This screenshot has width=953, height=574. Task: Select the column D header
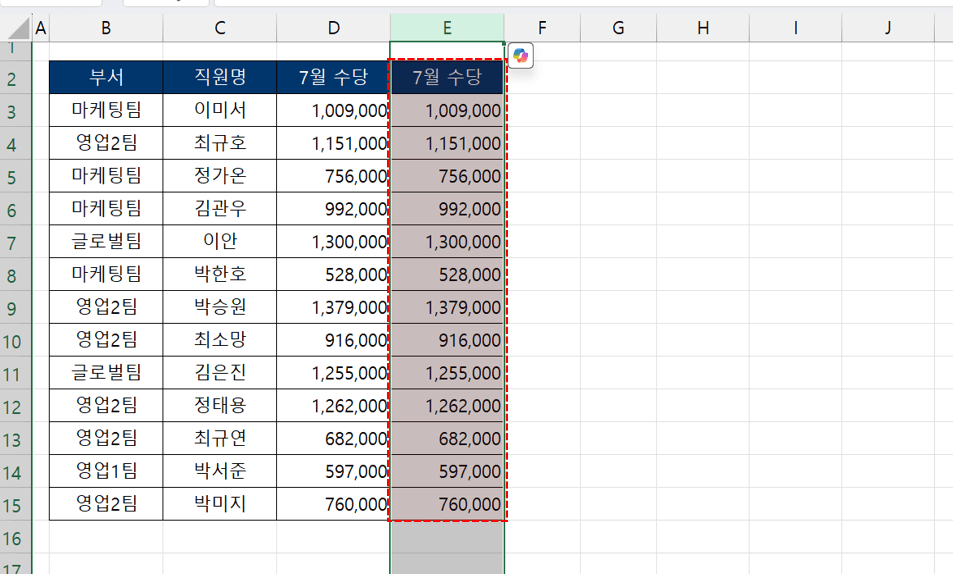click(333, 29)
